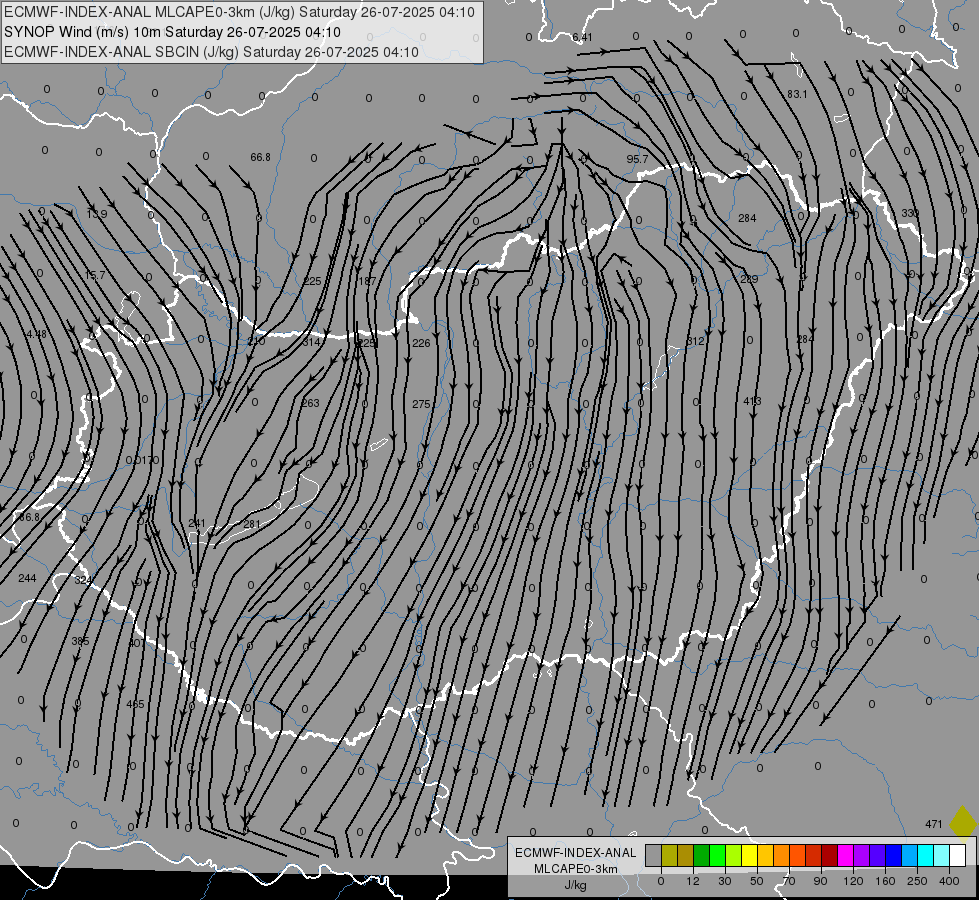This screenshot has width=979, height=900.
Task: Pick the pure yellow legend swatch
Action: [x=750, y=856]
